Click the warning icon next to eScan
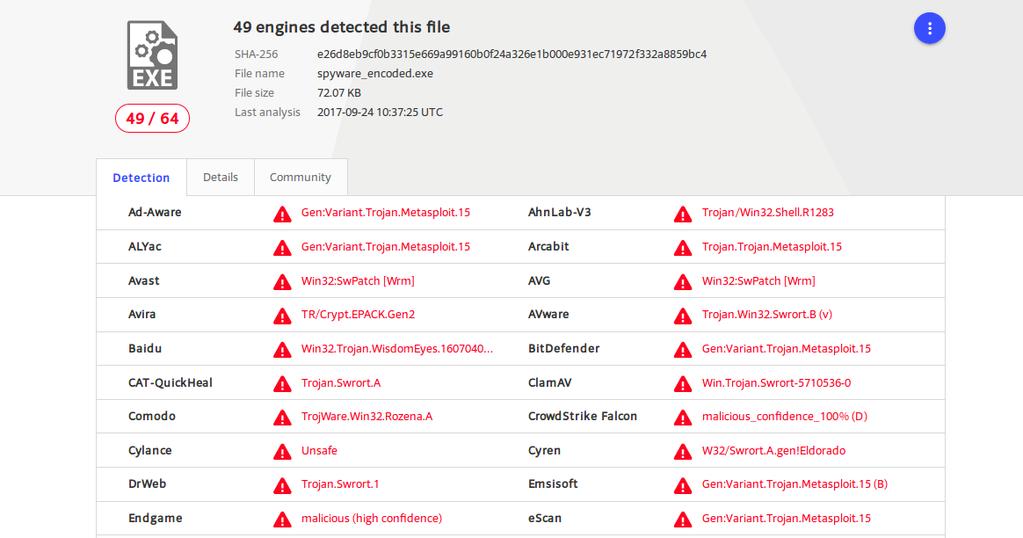This screenshot has height=538, width=1023. pos(682,519)
